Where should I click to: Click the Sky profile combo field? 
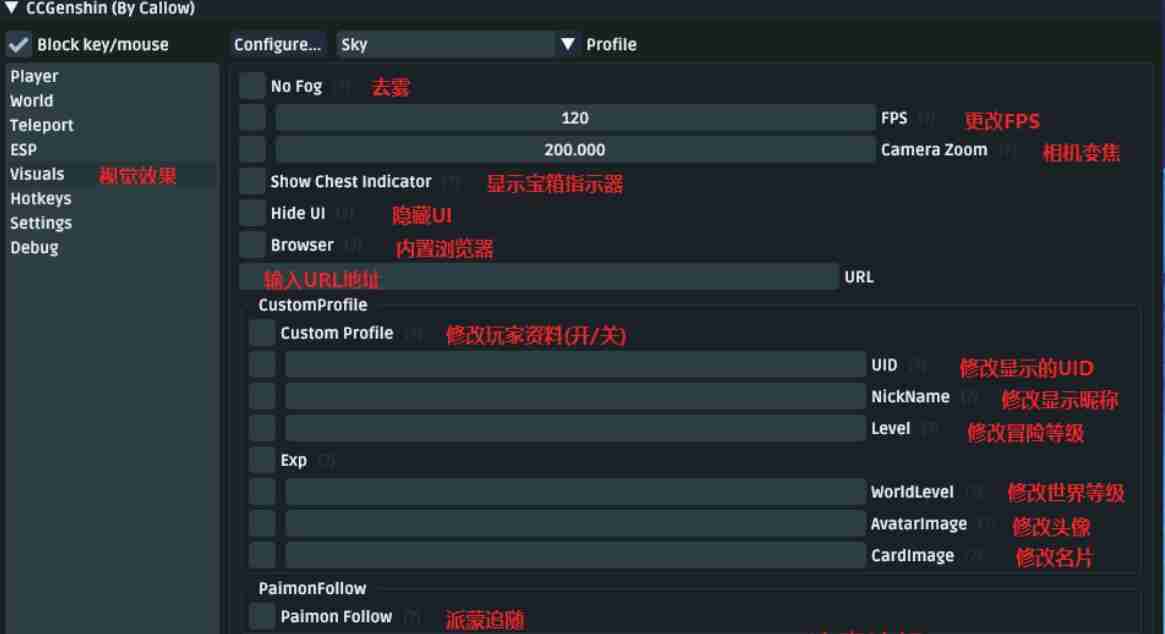click(445, 45)
